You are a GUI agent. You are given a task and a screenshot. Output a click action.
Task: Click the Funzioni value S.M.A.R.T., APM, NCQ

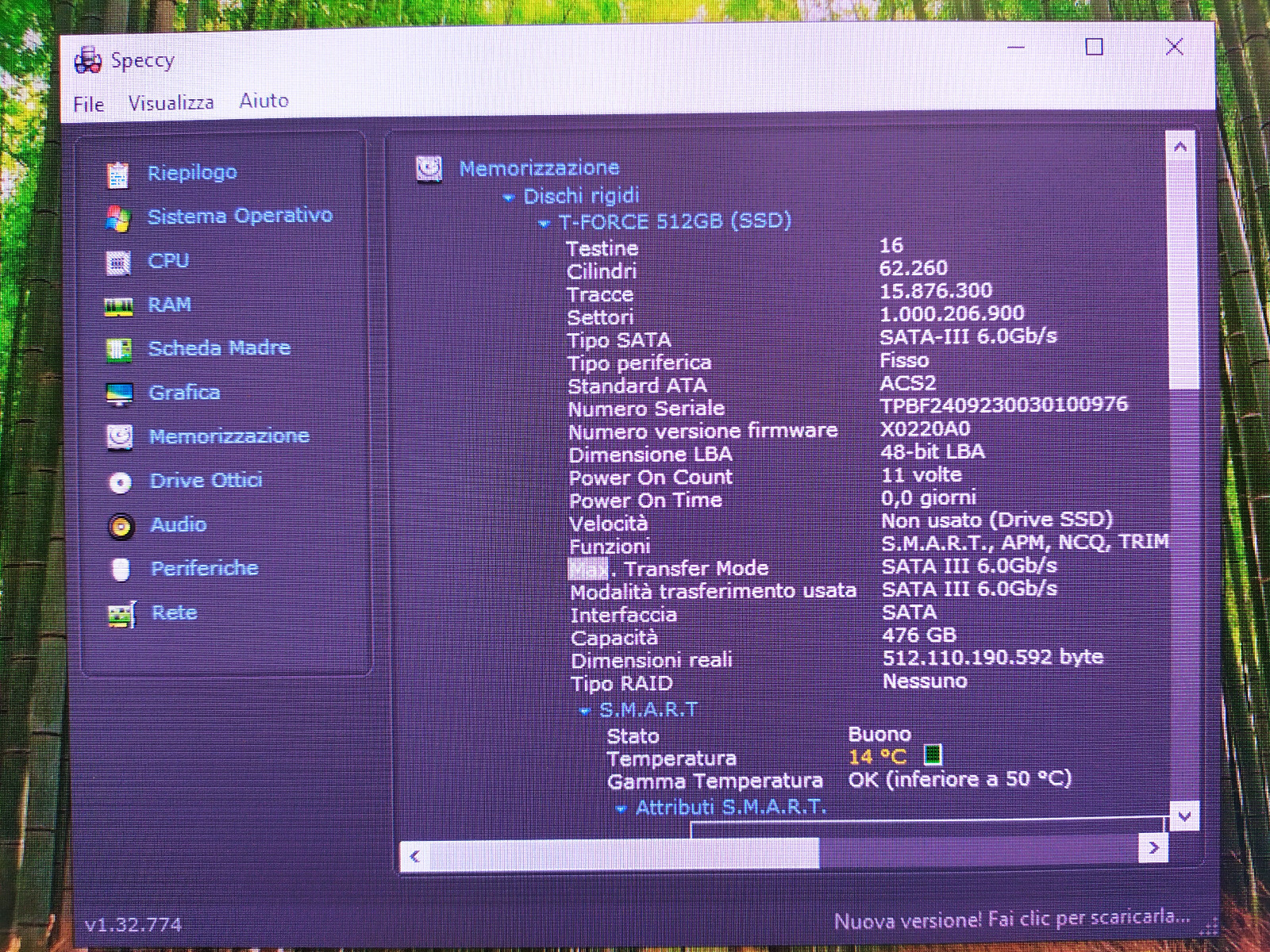point(1025,542)
